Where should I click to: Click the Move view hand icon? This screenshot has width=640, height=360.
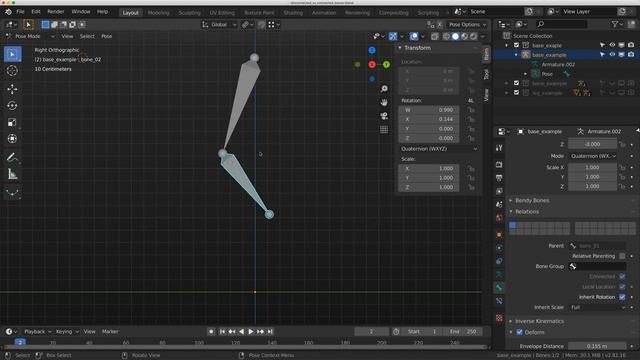384,102
